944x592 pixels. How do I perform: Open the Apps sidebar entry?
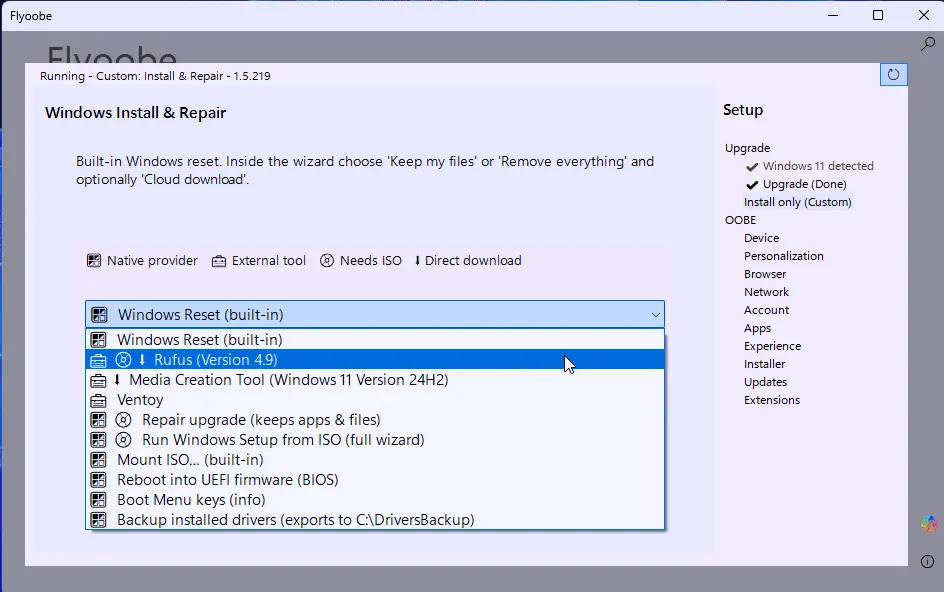pos(757,328)
